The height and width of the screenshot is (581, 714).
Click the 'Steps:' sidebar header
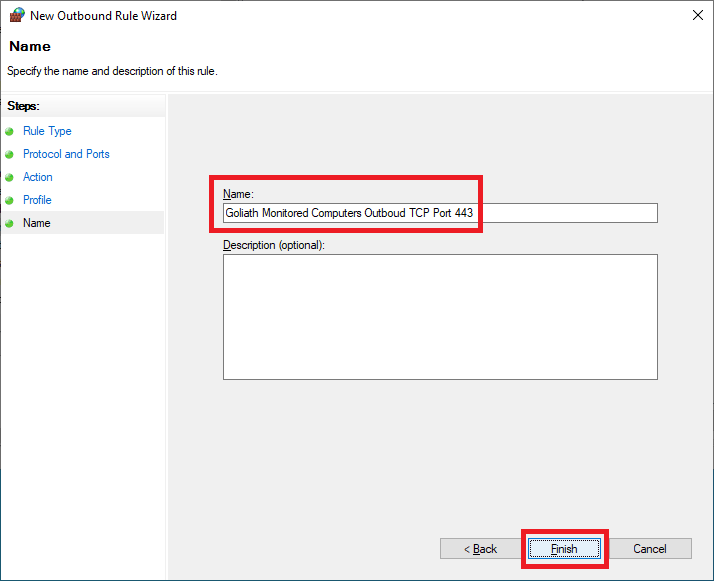coord(22,105)
